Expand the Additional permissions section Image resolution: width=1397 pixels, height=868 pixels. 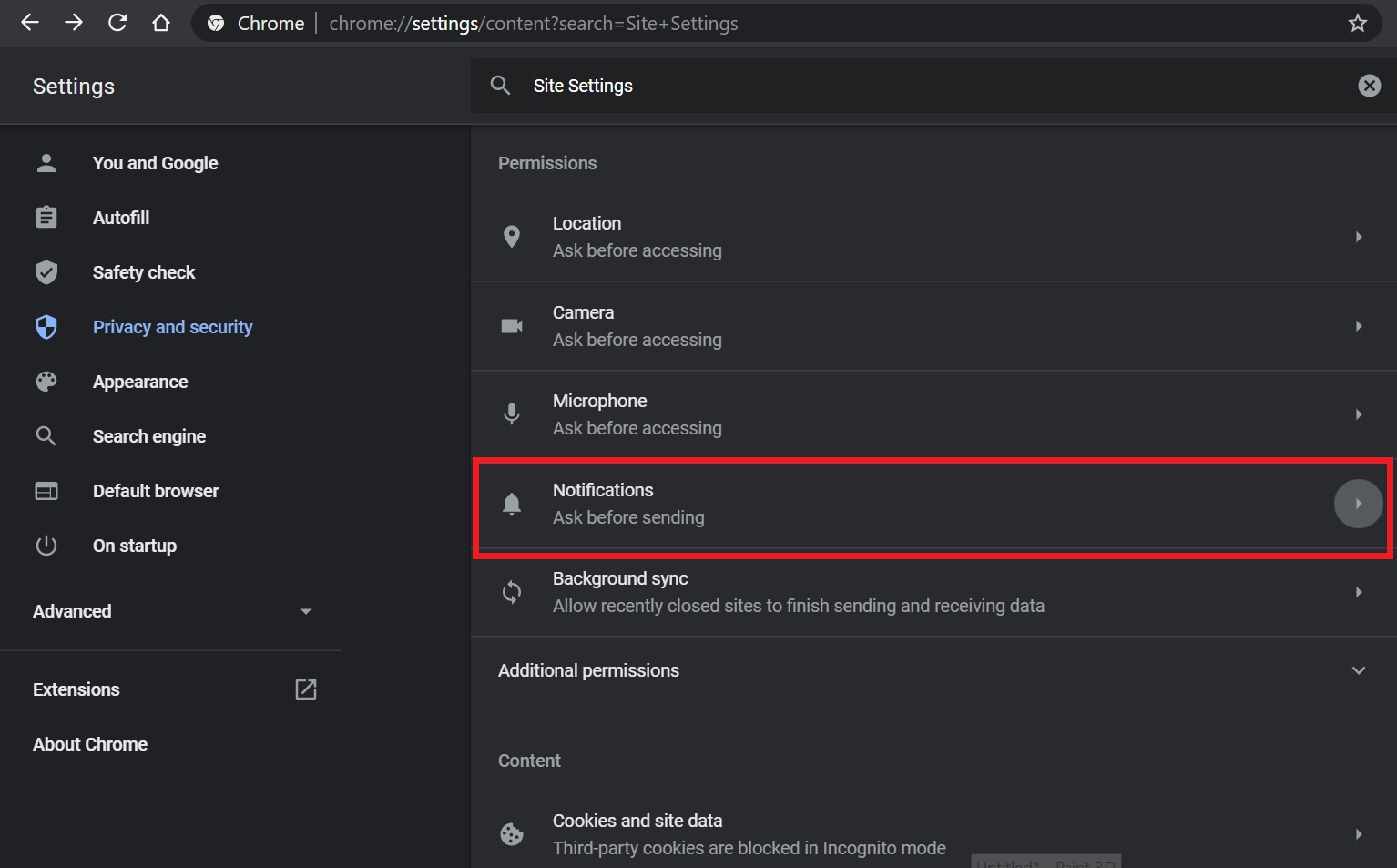pos(1358,669)
